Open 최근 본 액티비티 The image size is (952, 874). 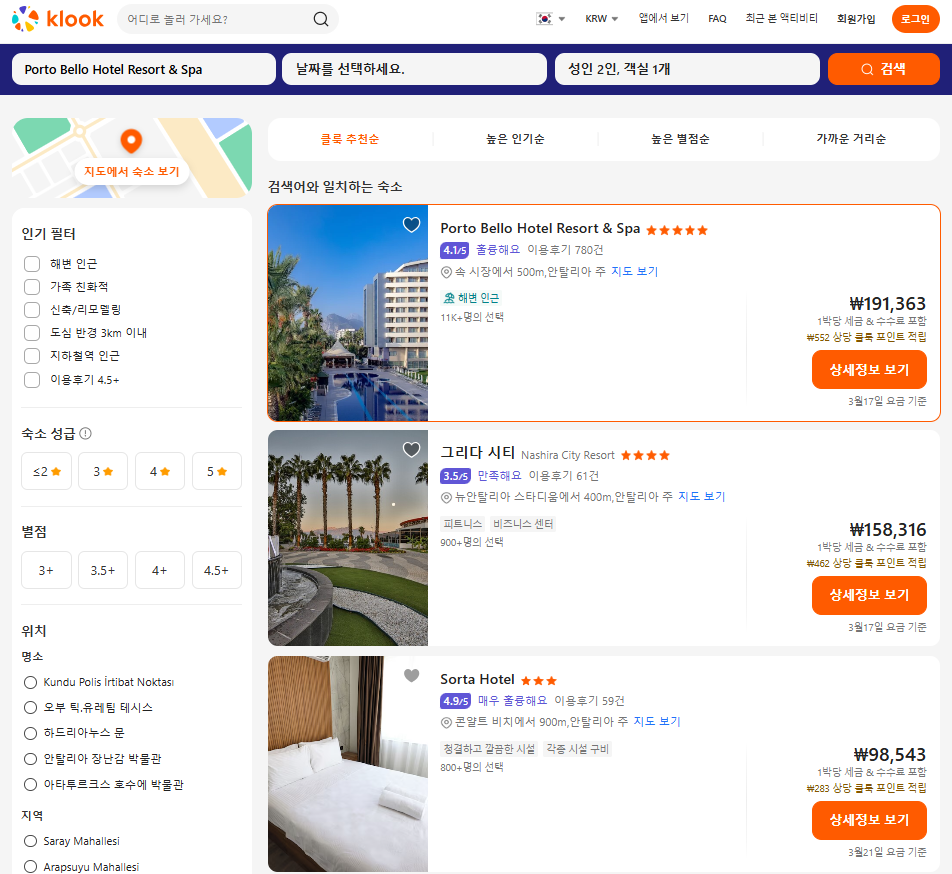point(781,18)
